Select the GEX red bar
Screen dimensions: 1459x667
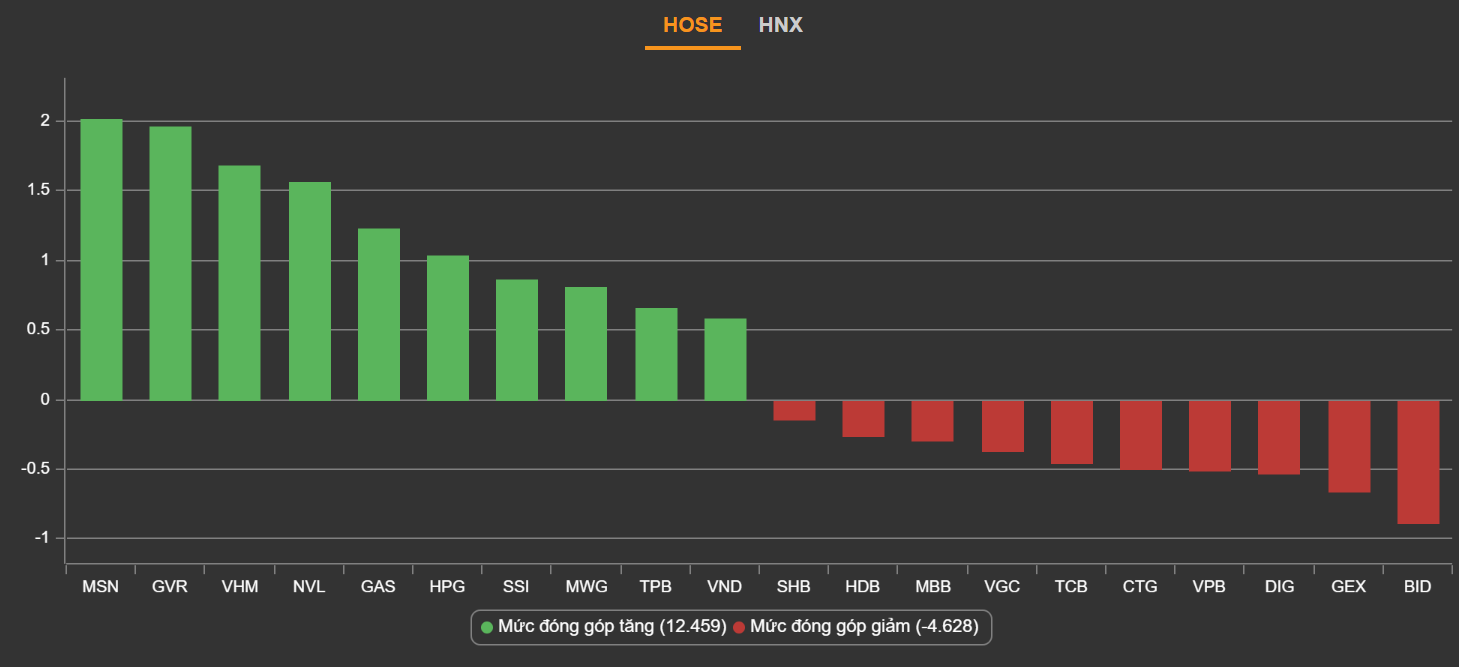1349,446
